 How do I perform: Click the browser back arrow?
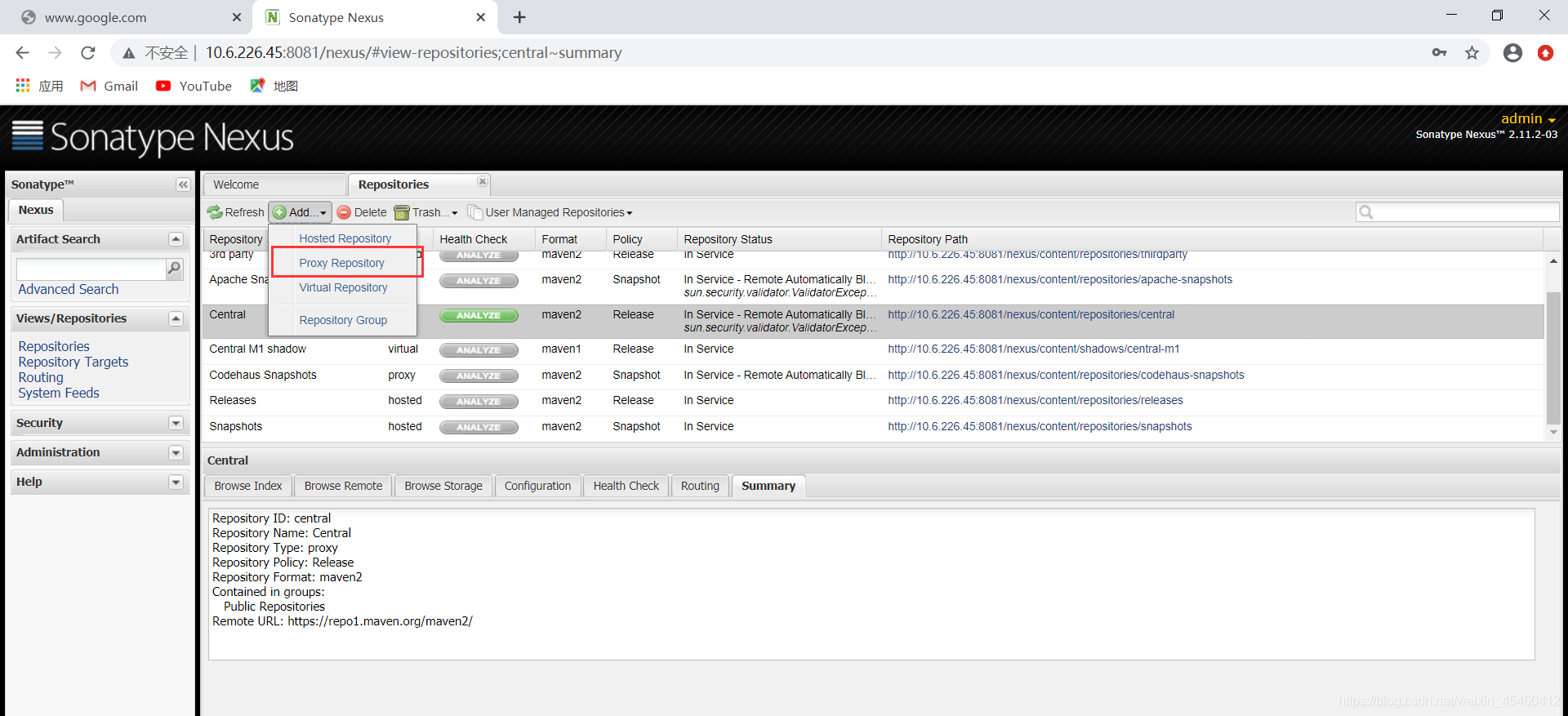pos(22,53)
